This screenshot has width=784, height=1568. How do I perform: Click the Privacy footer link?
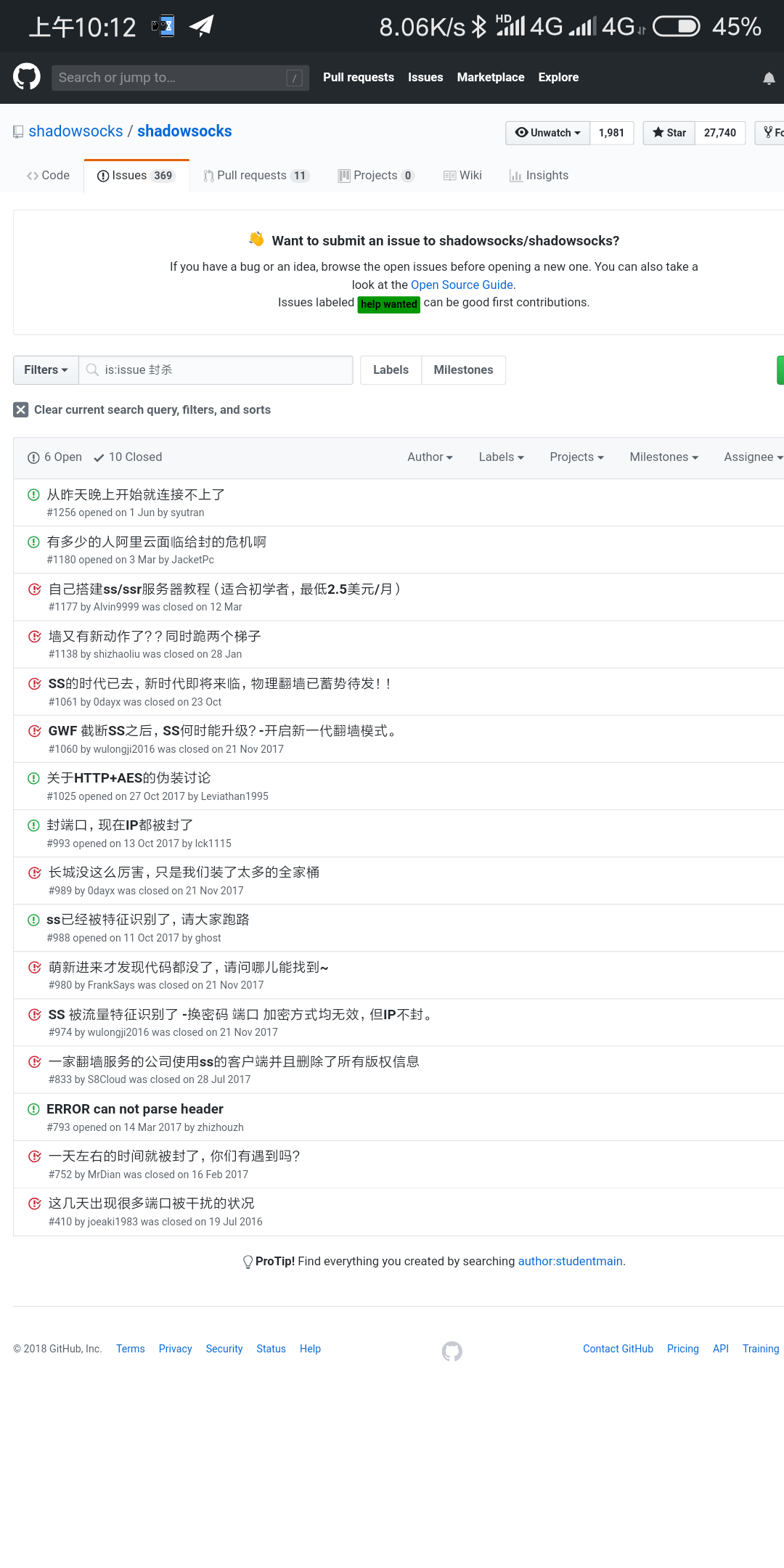coord(176,1349)
